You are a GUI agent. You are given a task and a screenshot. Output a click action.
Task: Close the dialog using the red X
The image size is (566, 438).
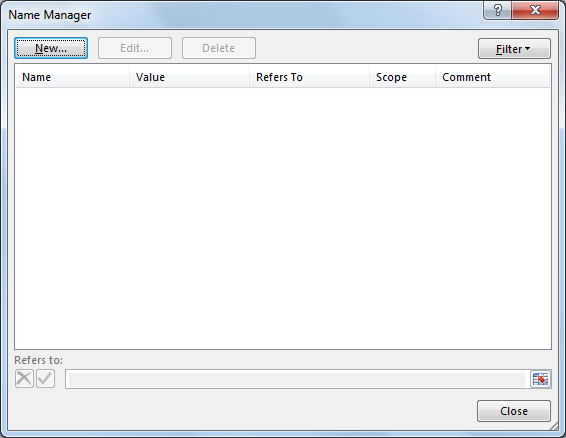[535, 10]
